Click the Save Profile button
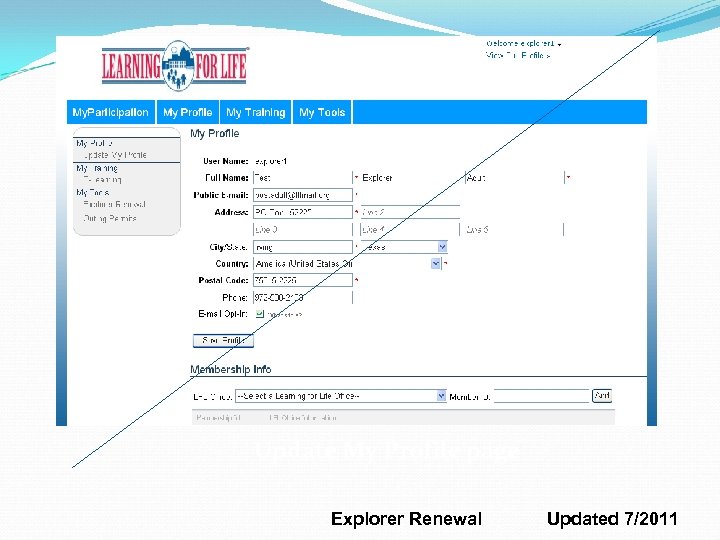Image resolution: width=720 pixels, height=540 pixels. pyautogui.click(x=223, y=340)
